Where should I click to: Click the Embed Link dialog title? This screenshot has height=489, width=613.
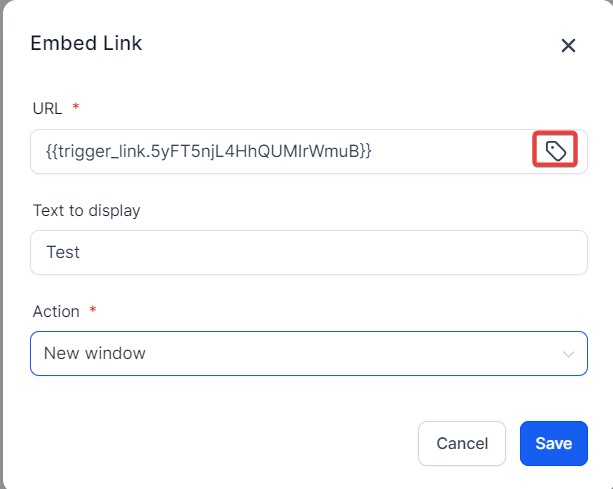pyautogui.click(x=86, y=43)
